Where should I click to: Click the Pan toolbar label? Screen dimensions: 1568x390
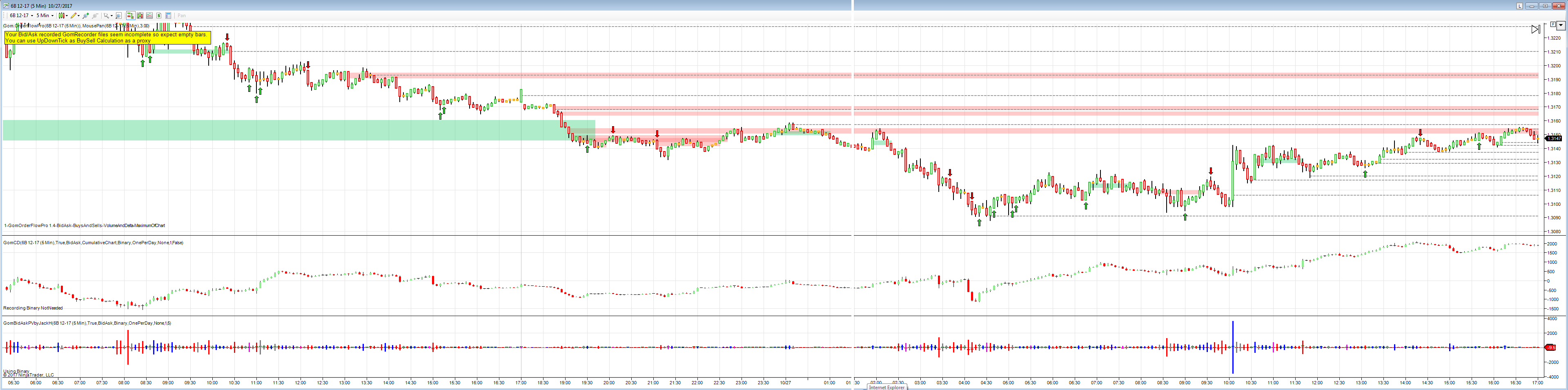coord(182,16)
